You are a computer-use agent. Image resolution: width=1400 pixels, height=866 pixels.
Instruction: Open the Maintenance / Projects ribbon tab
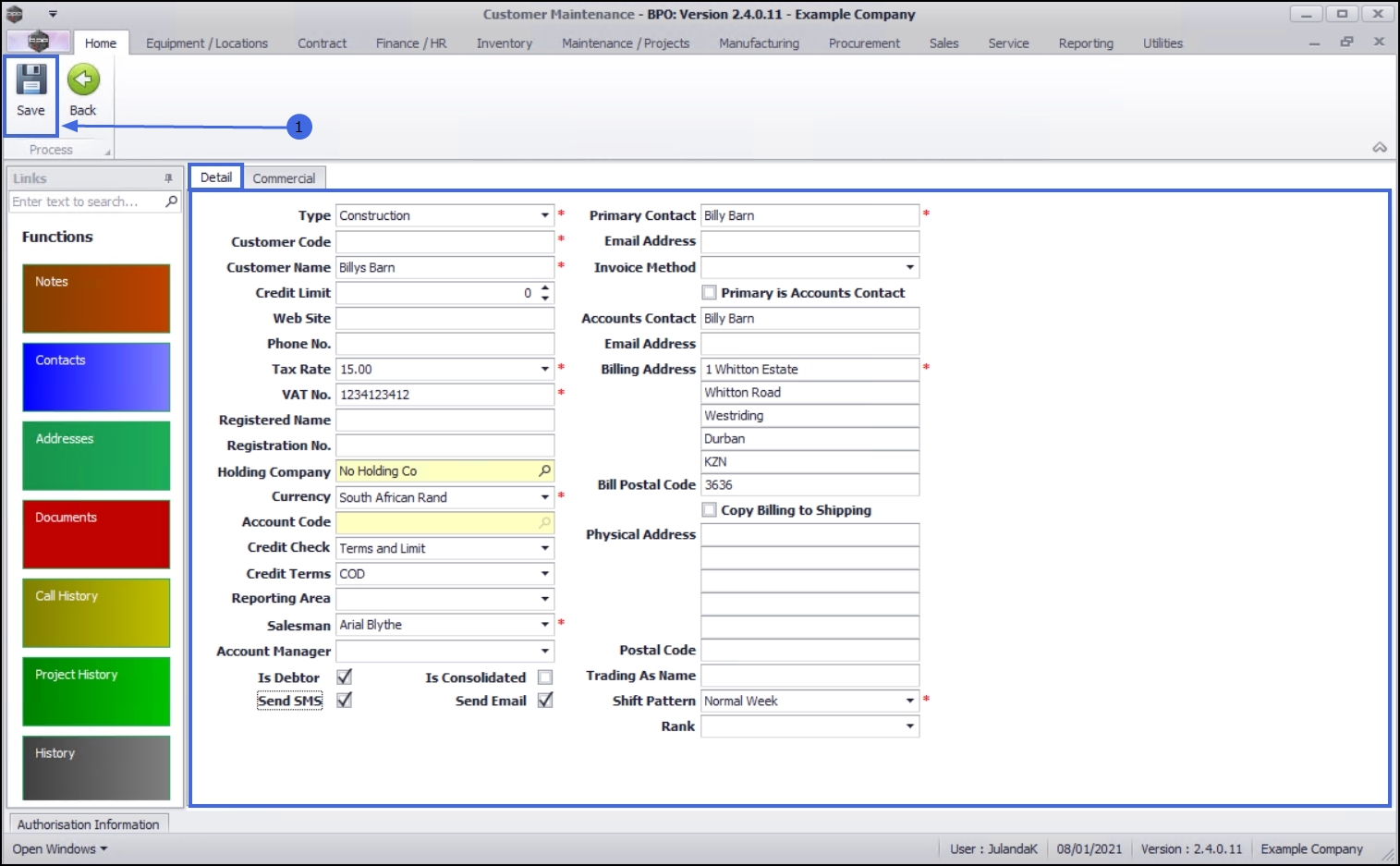(x=626, y=43)
